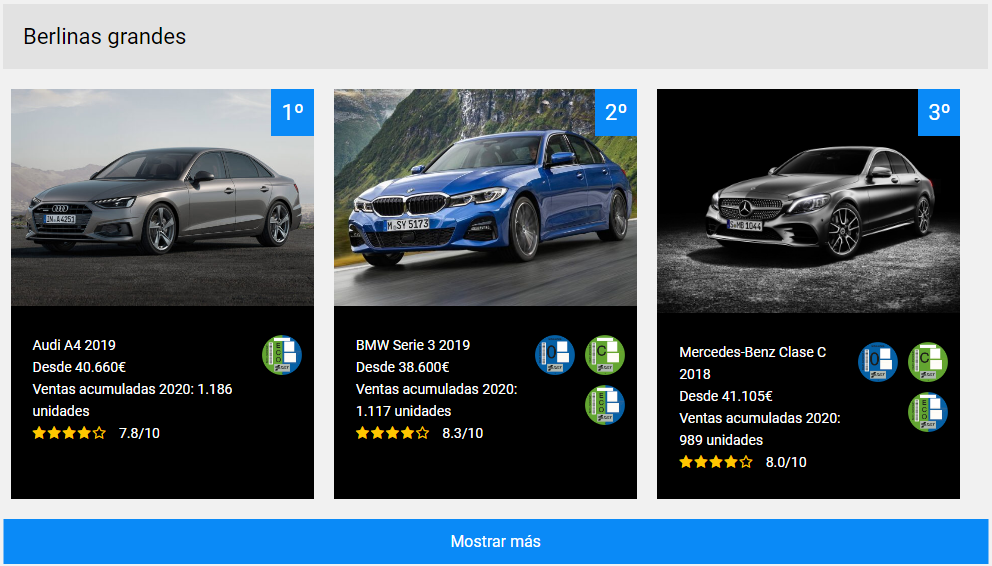Open the dark Mercedes-Benz Clase C car photo
The width and height of the screenshot is (992, 566).
(809, 201)
